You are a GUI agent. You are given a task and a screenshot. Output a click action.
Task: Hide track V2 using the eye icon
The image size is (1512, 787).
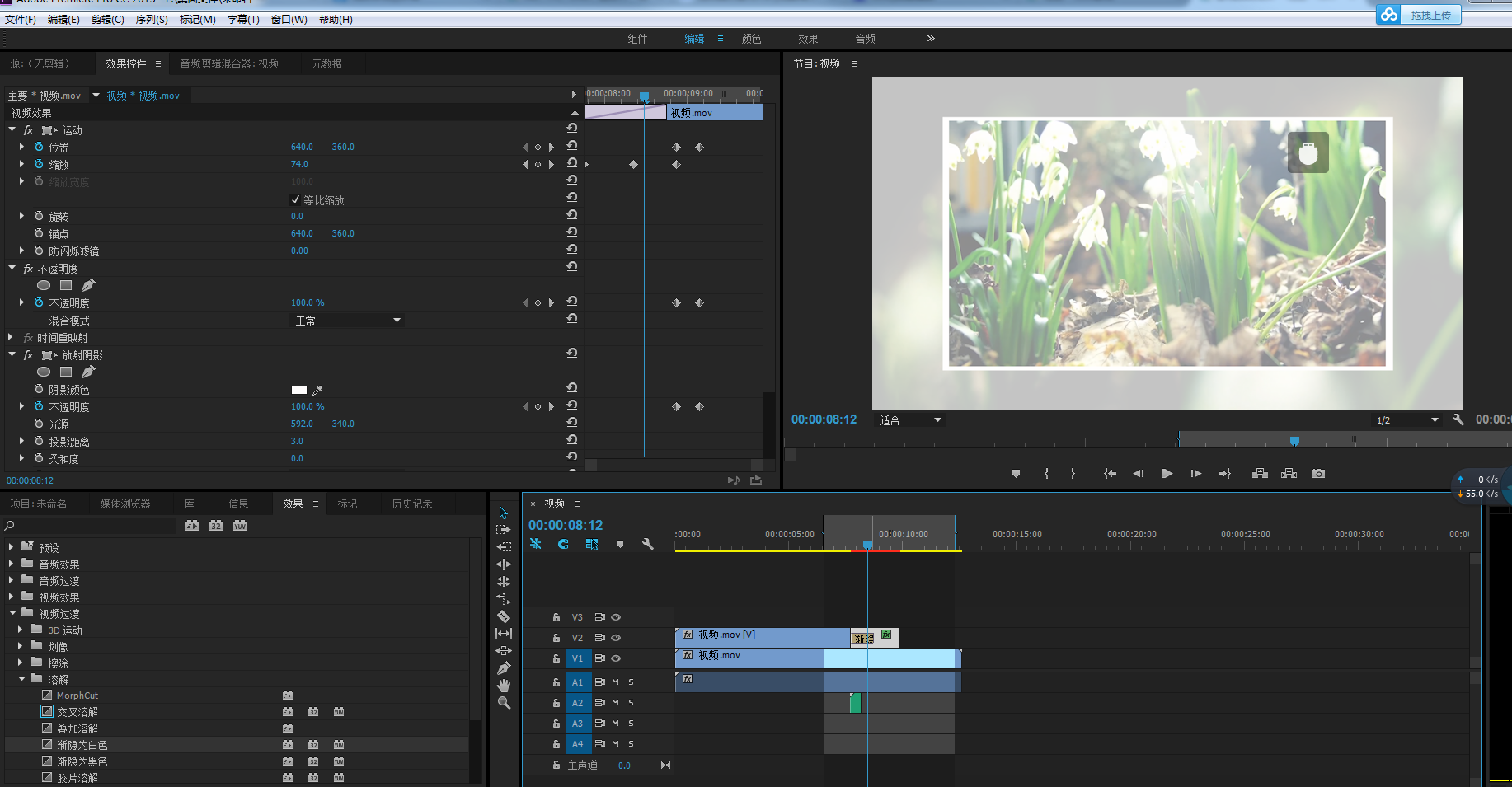click(x=616, y=638)
